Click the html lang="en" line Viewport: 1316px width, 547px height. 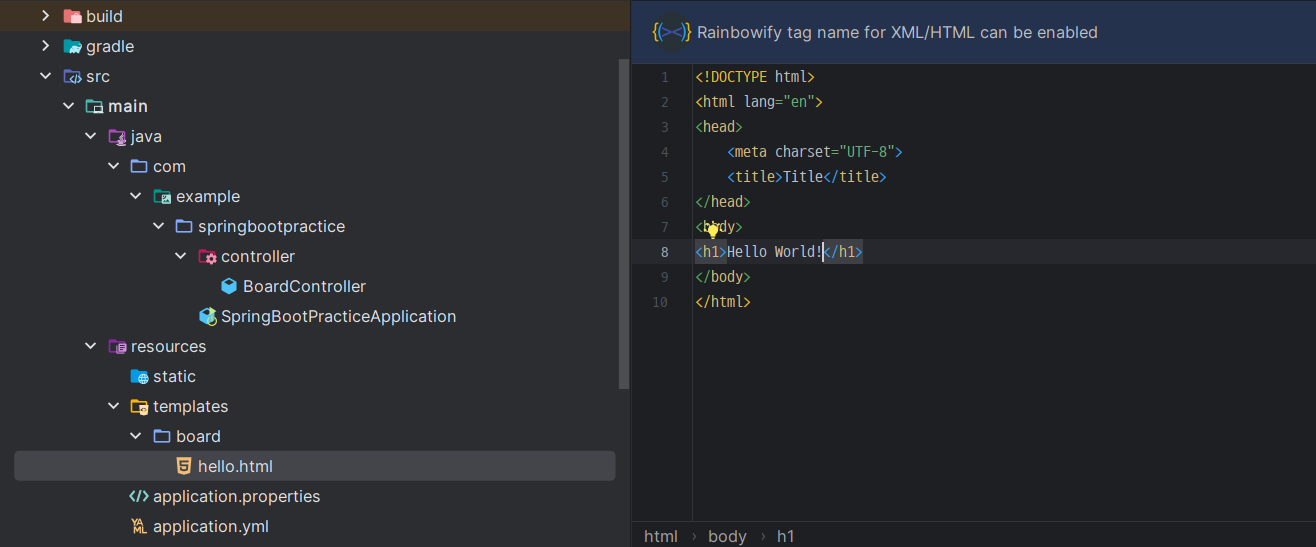tap(759, 102)
